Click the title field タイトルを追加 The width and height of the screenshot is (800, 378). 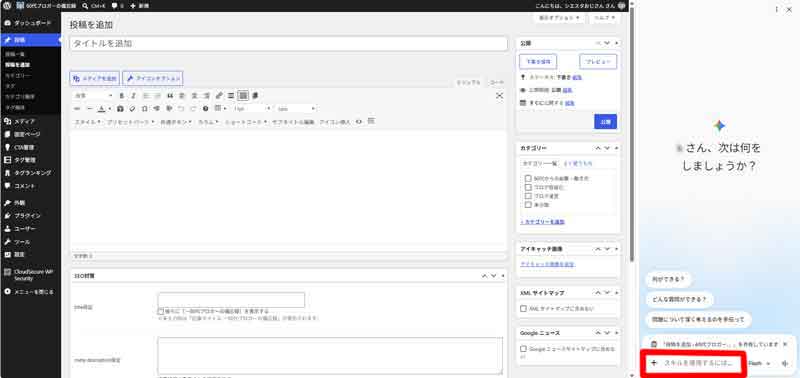tap(288, 44)
